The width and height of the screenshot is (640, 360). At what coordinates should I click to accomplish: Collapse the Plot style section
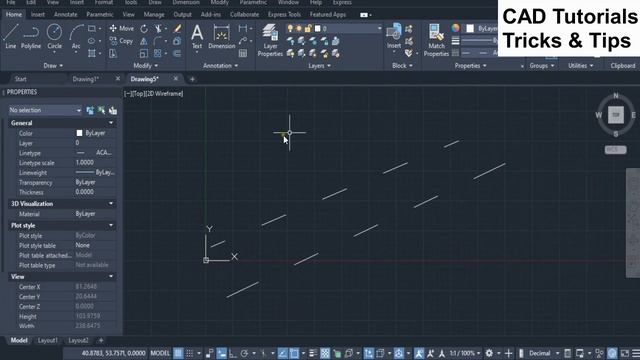click(111, 225)
